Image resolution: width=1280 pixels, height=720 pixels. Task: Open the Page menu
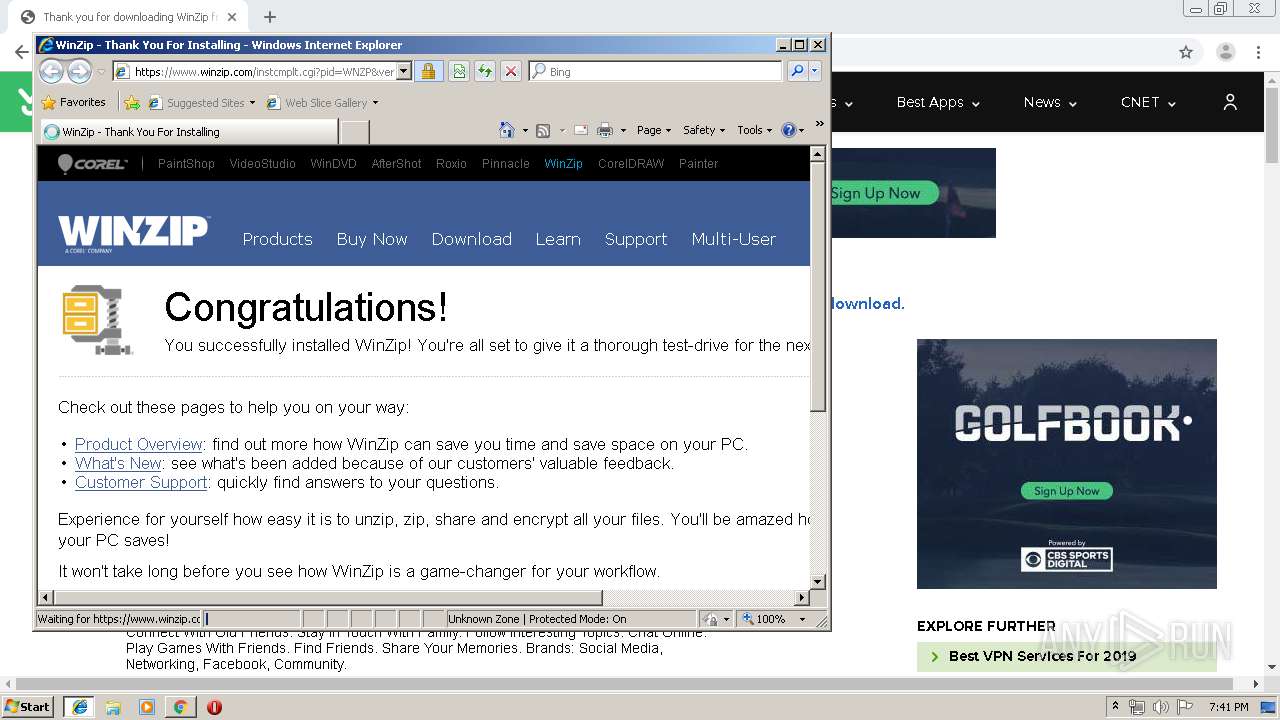[x=654, y=130]
